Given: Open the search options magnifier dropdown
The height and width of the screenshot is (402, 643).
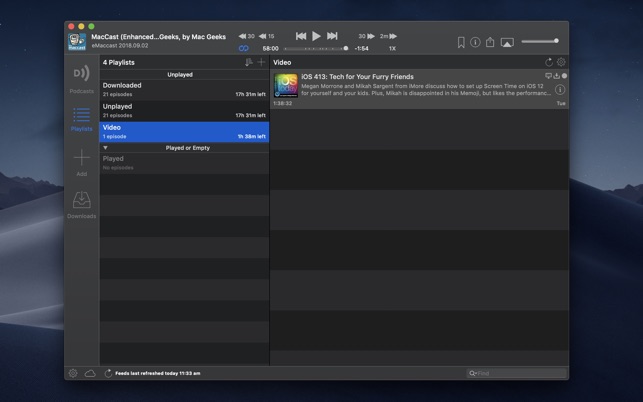Looking at the screenshot, I should point(472,373).
